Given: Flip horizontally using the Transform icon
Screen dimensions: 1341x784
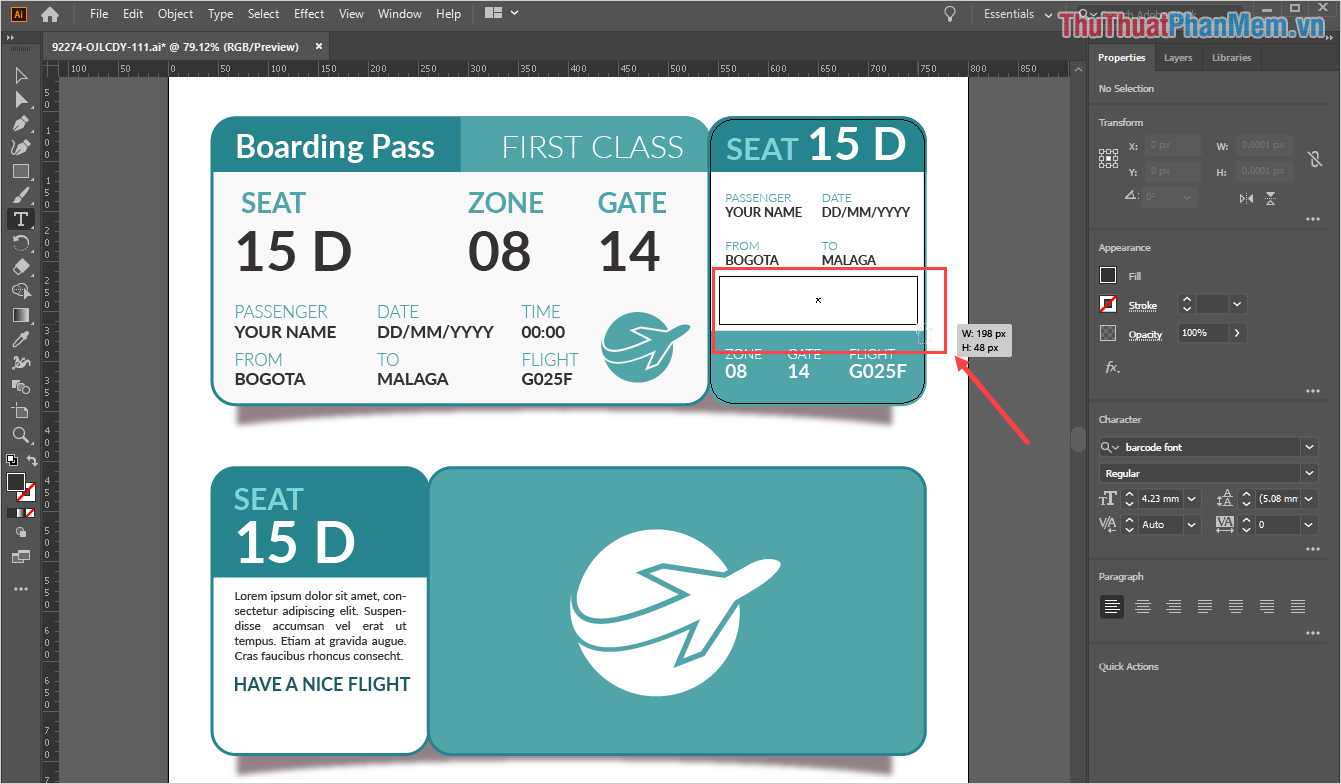Looking at the screenshot, I should point(1246,198).
